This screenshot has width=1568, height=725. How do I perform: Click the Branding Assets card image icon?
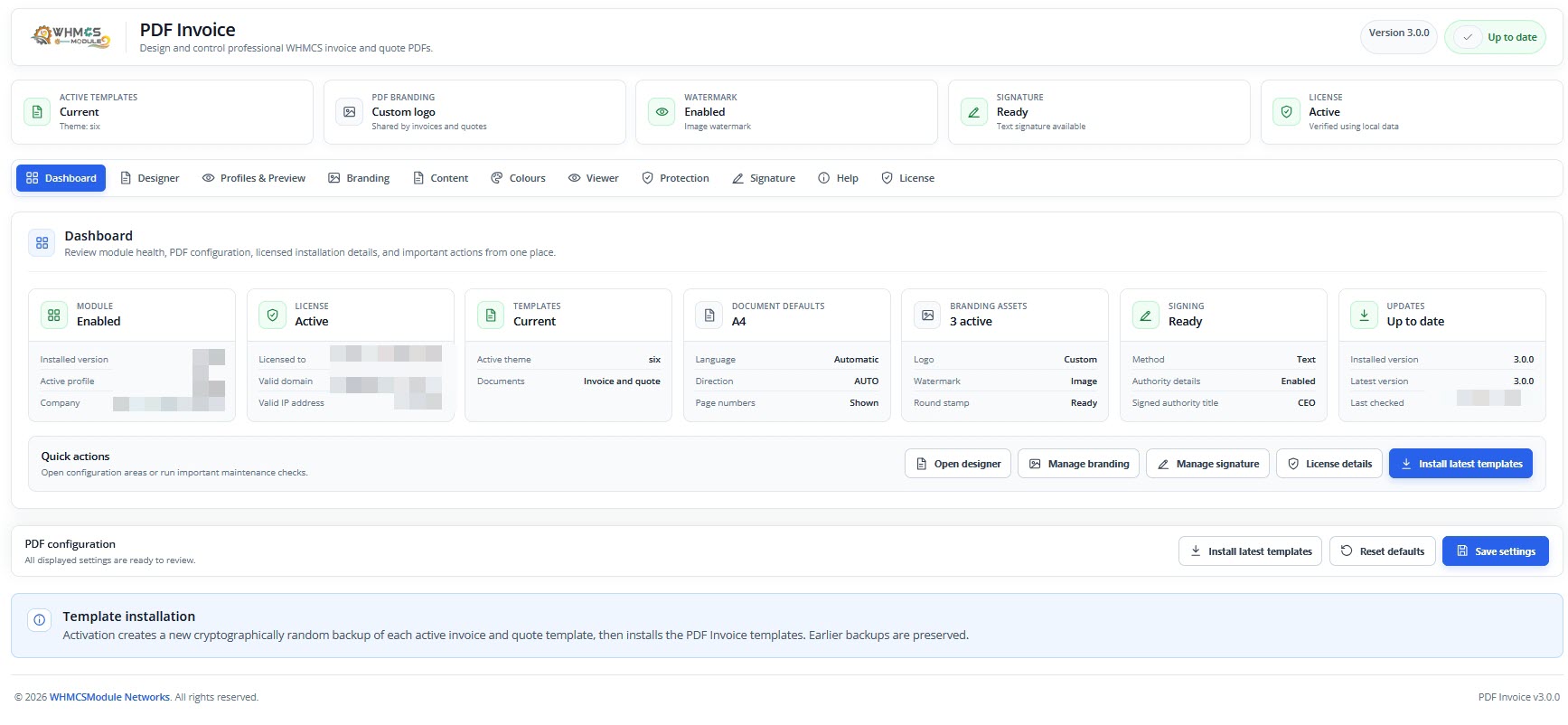927,315
